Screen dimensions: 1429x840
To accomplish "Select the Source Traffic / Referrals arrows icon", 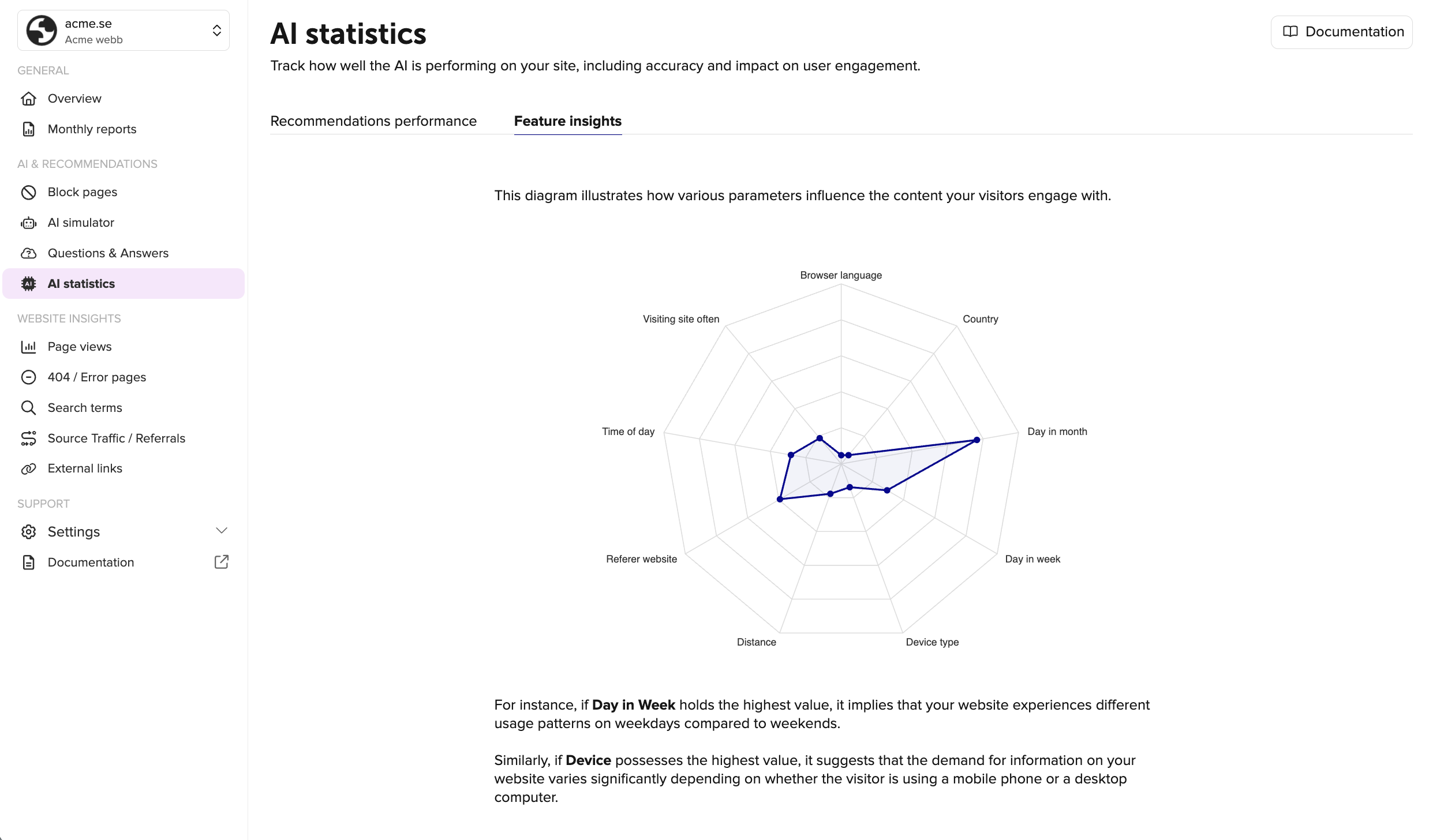I will point(29,438).
